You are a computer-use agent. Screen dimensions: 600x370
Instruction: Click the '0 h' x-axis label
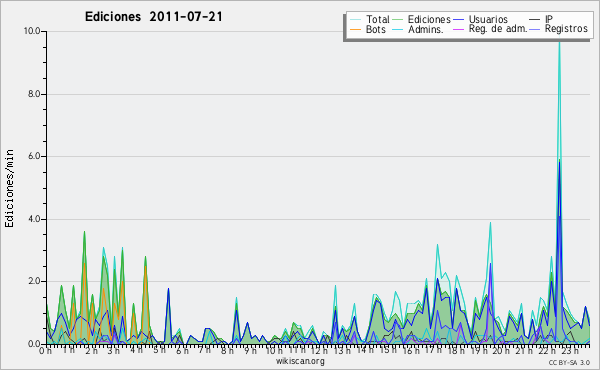(46, 351)
